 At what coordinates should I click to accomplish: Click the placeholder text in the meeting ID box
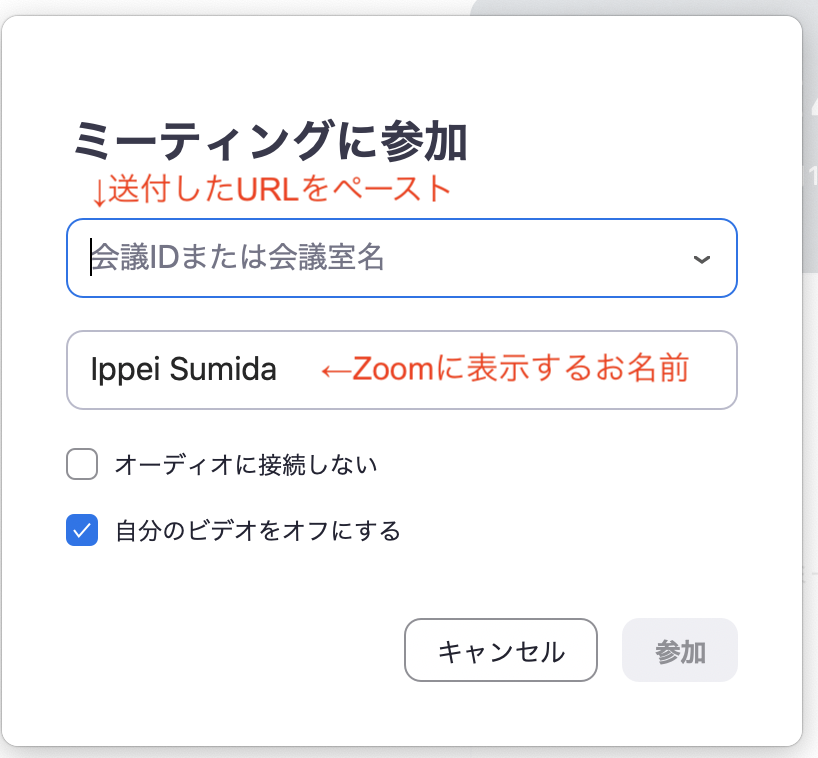[238, 257]
